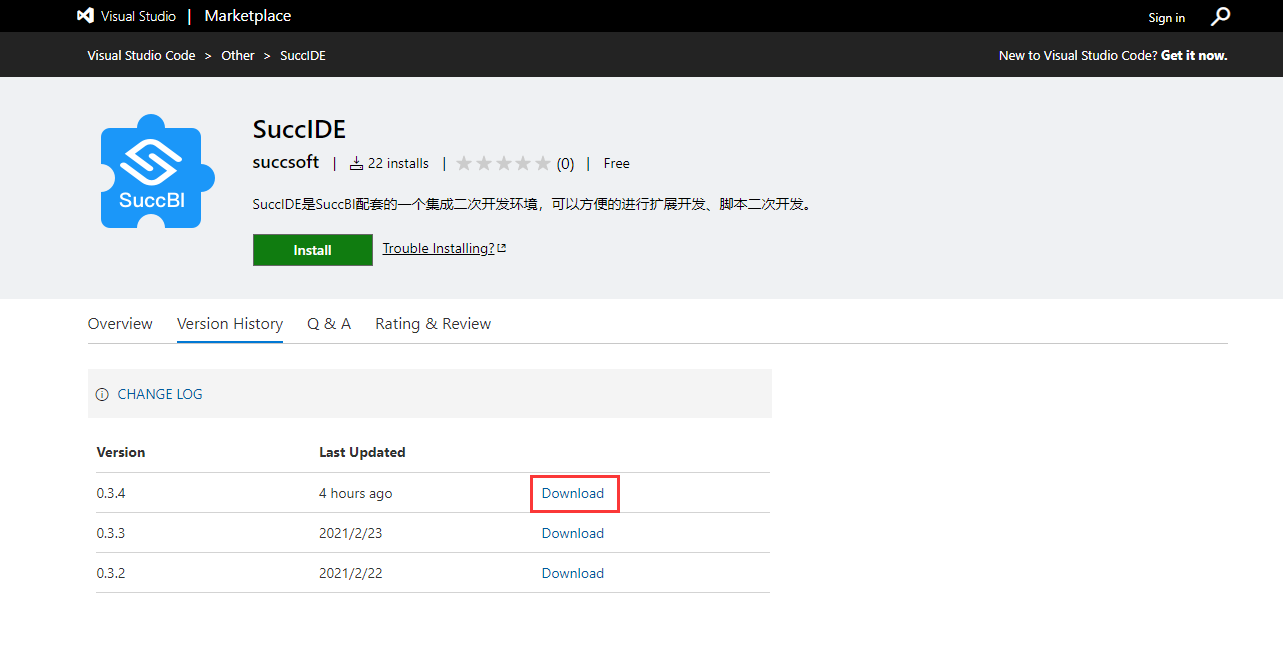Viewport: 1283px width, 652px height.
Task: Download version 0.3.2
Action: click(573, 573)
